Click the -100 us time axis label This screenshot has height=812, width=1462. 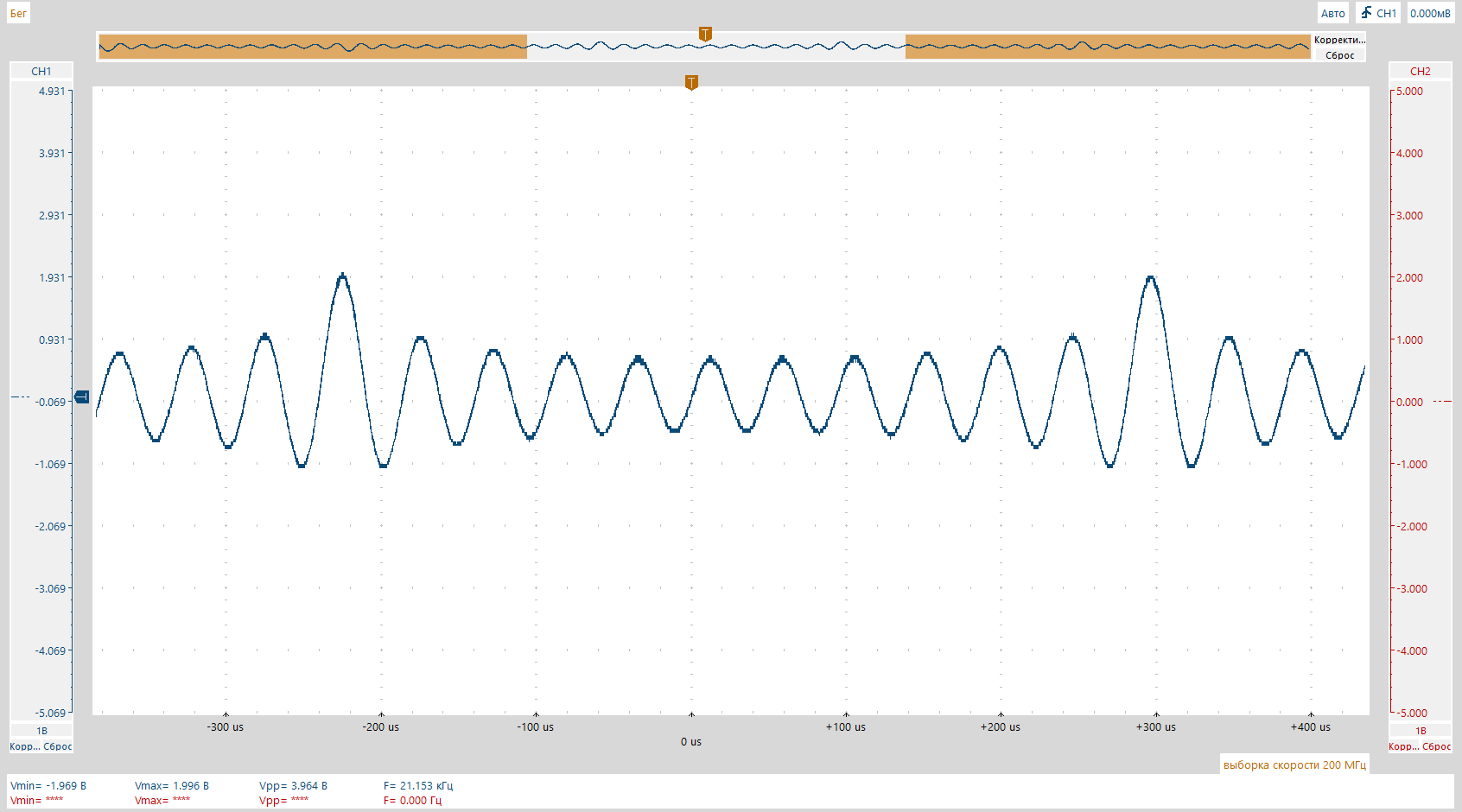point(536,726)
